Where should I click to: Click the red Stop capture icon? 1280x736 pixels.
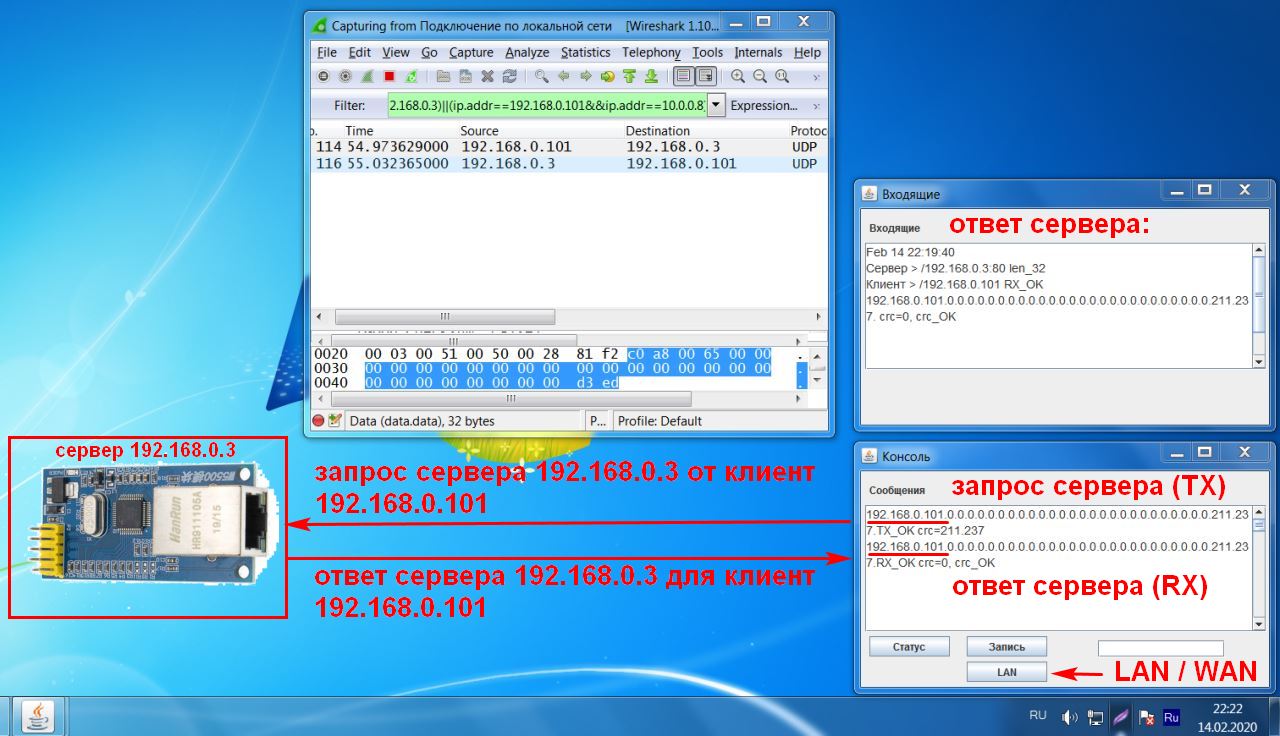(389, 76)
